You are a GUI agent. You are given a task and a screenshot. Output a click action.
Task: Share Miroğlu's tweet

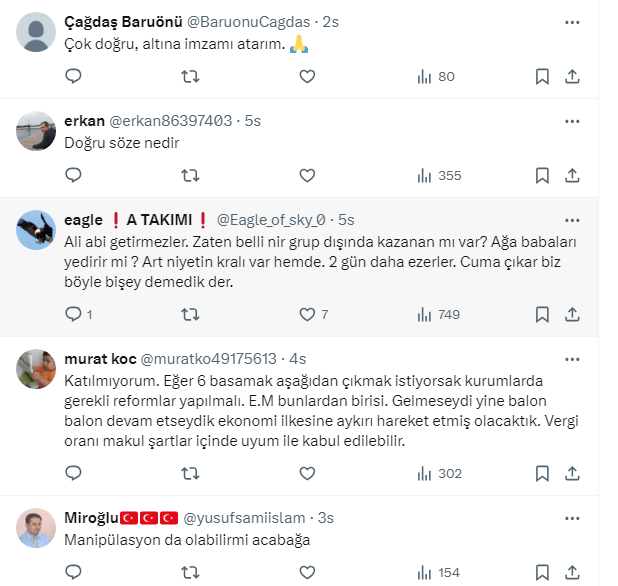(572, 573)
